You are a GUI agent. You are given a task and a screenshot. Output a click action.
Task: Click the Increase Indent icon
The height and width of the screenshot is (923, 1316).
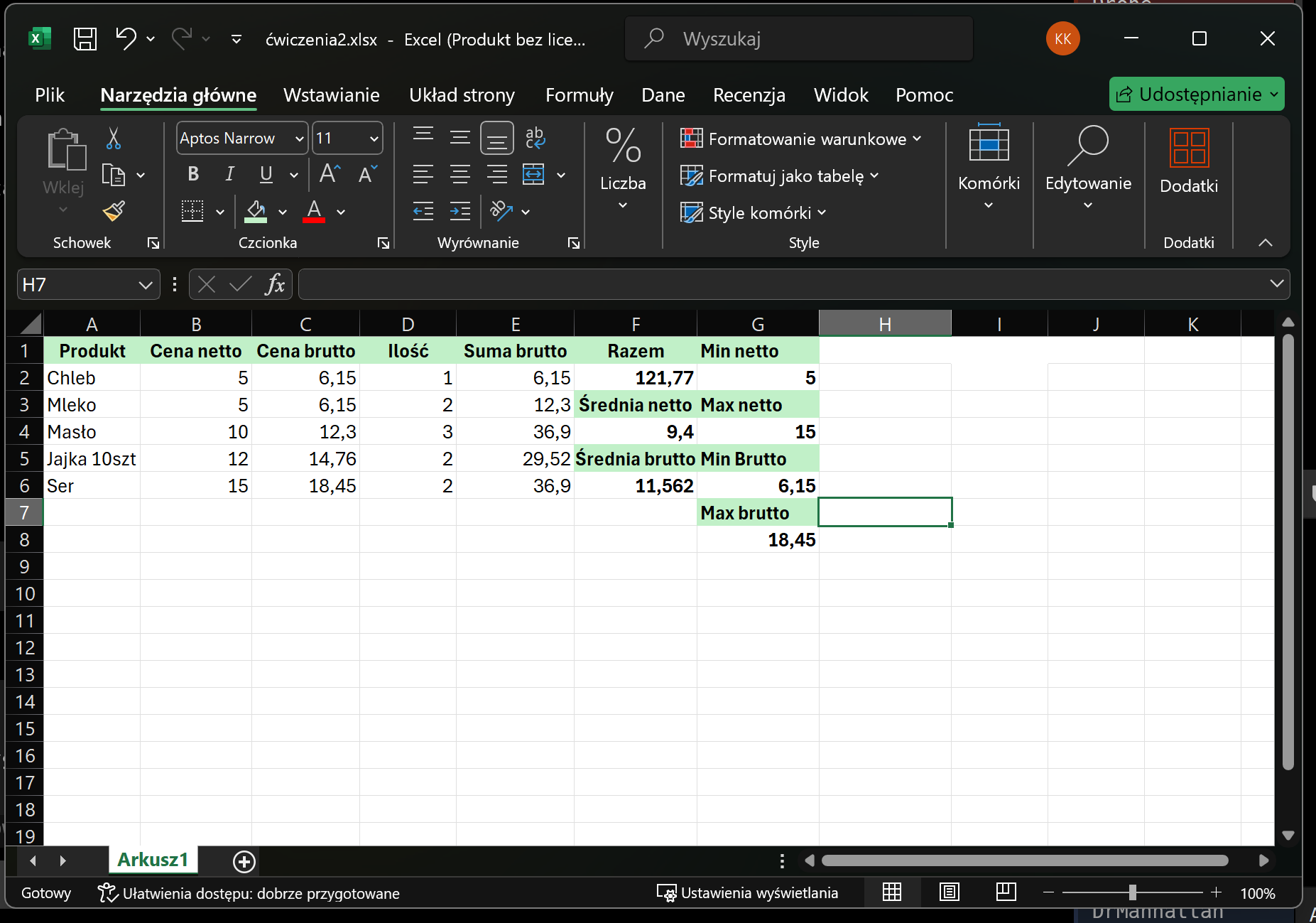(460, 211)
